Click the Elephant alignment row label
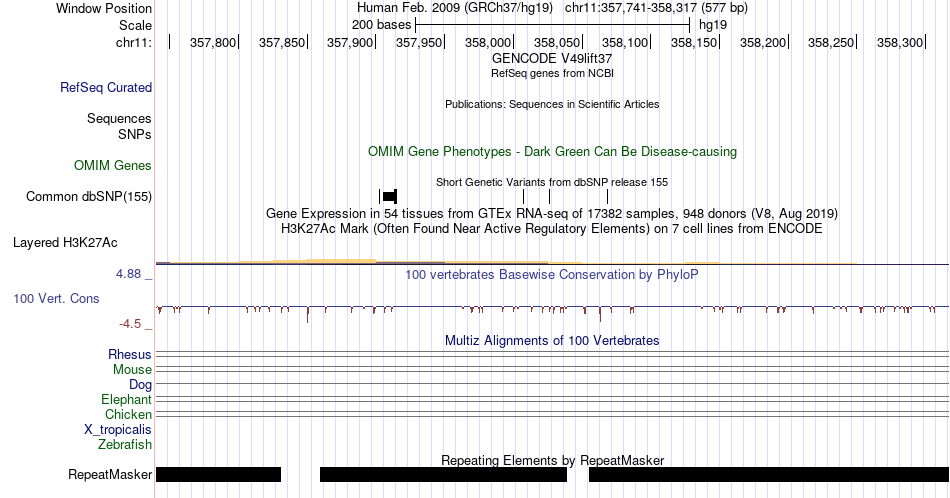 pos(127,399)
